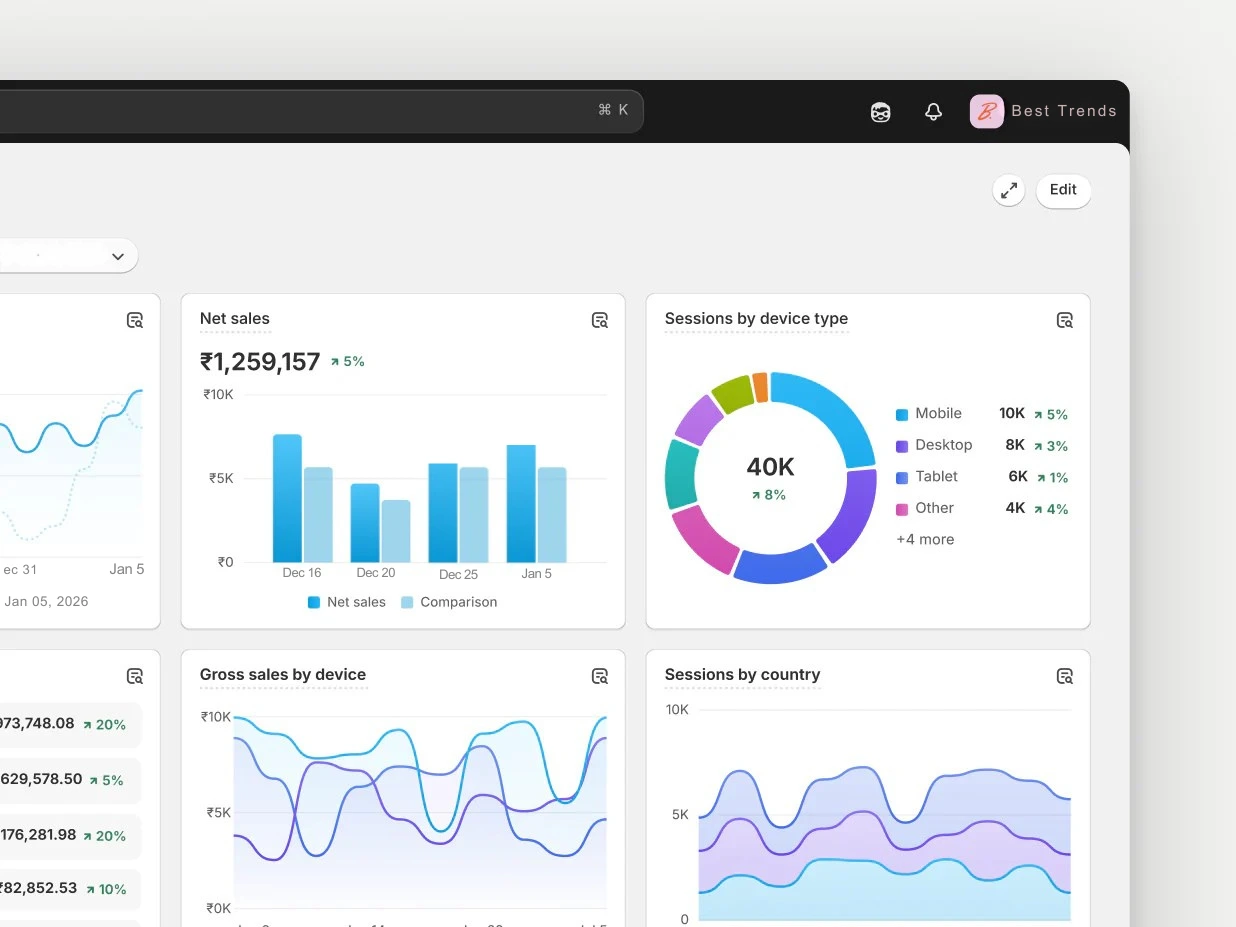Screen dimensions: 1236x927
Task: Click the +4 more link in legend
Action: (x=925, y=539)
